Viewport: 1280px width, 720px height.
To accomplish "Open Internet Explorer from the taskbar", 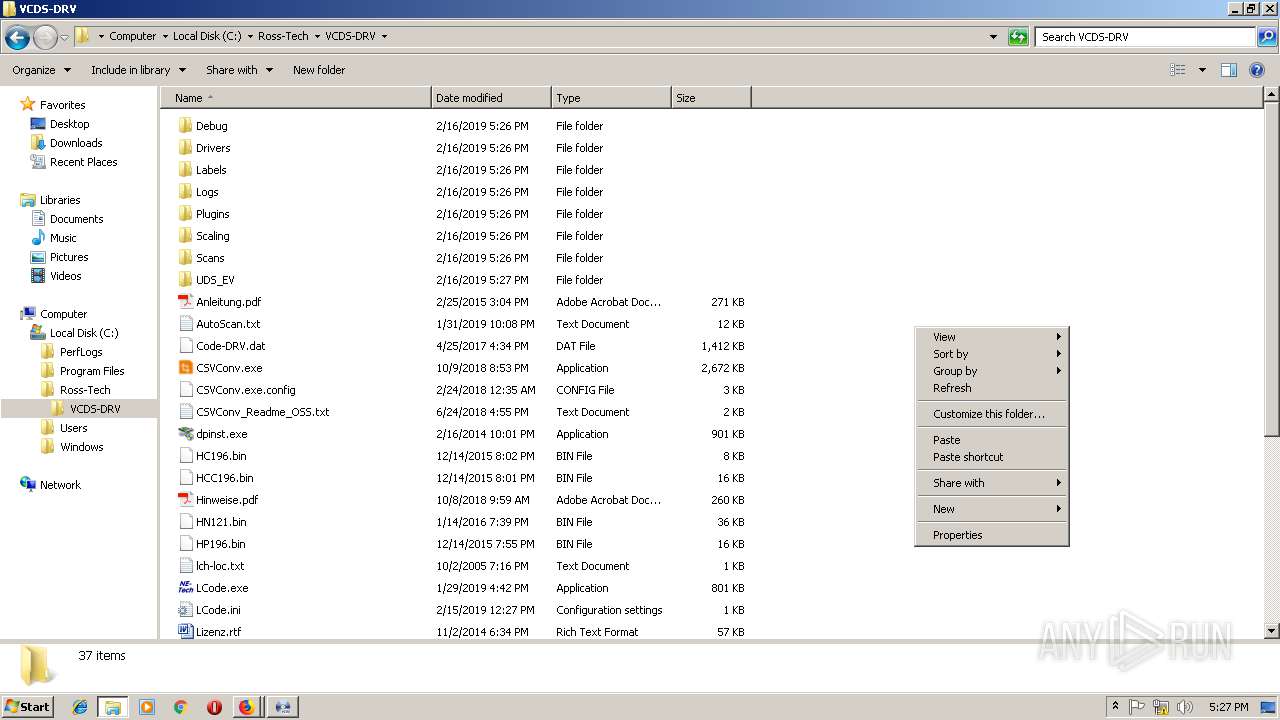I will click(80, 707).
